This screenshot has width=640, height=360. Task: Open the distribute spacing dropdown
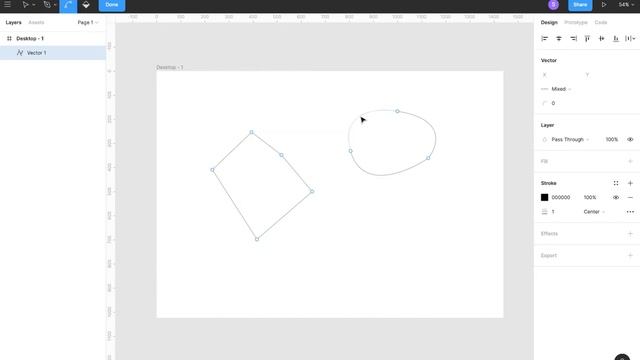(630, 38)
